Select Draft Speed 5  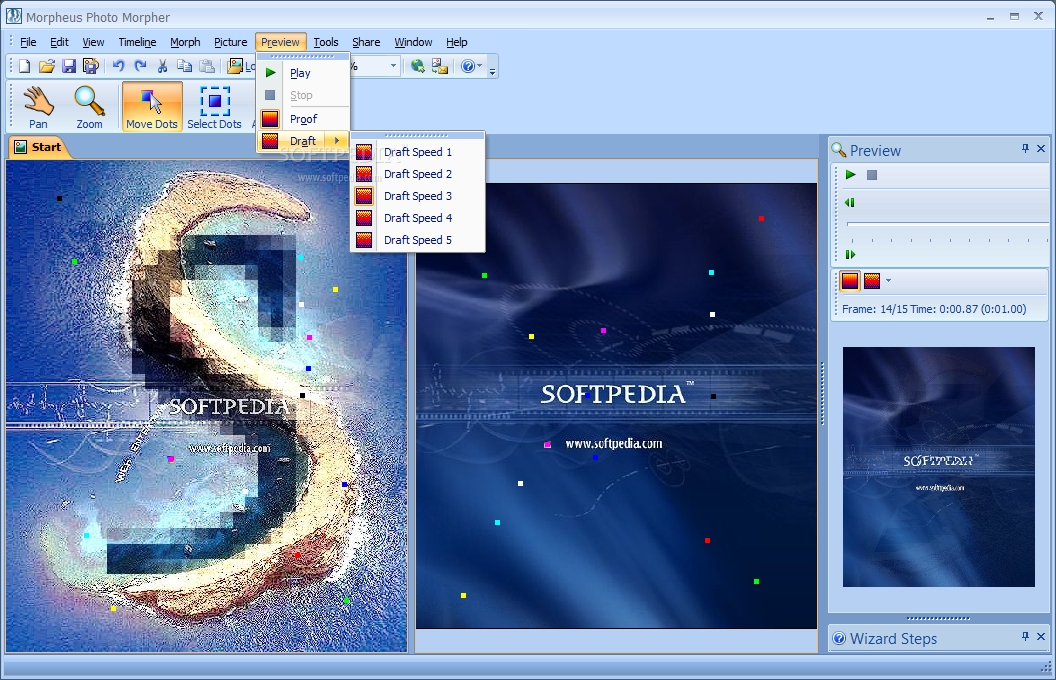pos(418,240)
